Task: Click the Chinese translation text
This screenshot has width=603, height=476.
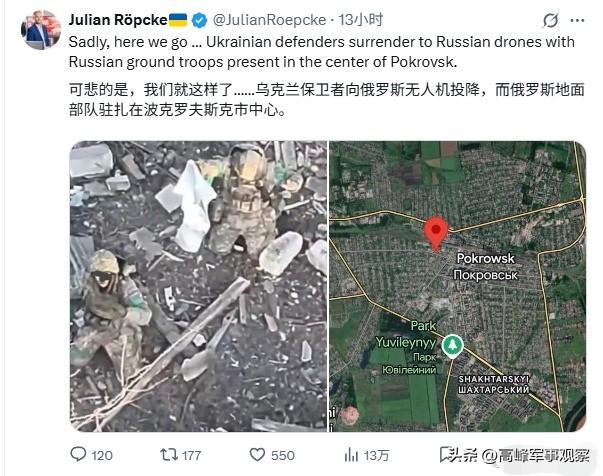Action: pos(326,100)
